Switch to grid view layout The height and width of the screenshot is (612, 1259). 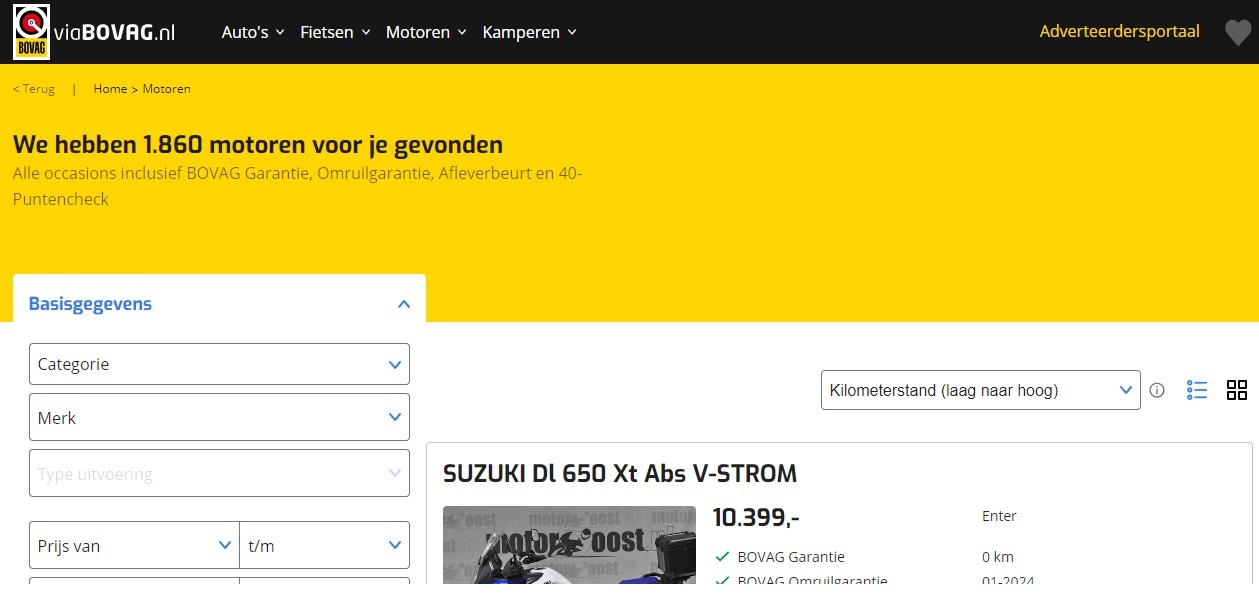(1237, 390)
